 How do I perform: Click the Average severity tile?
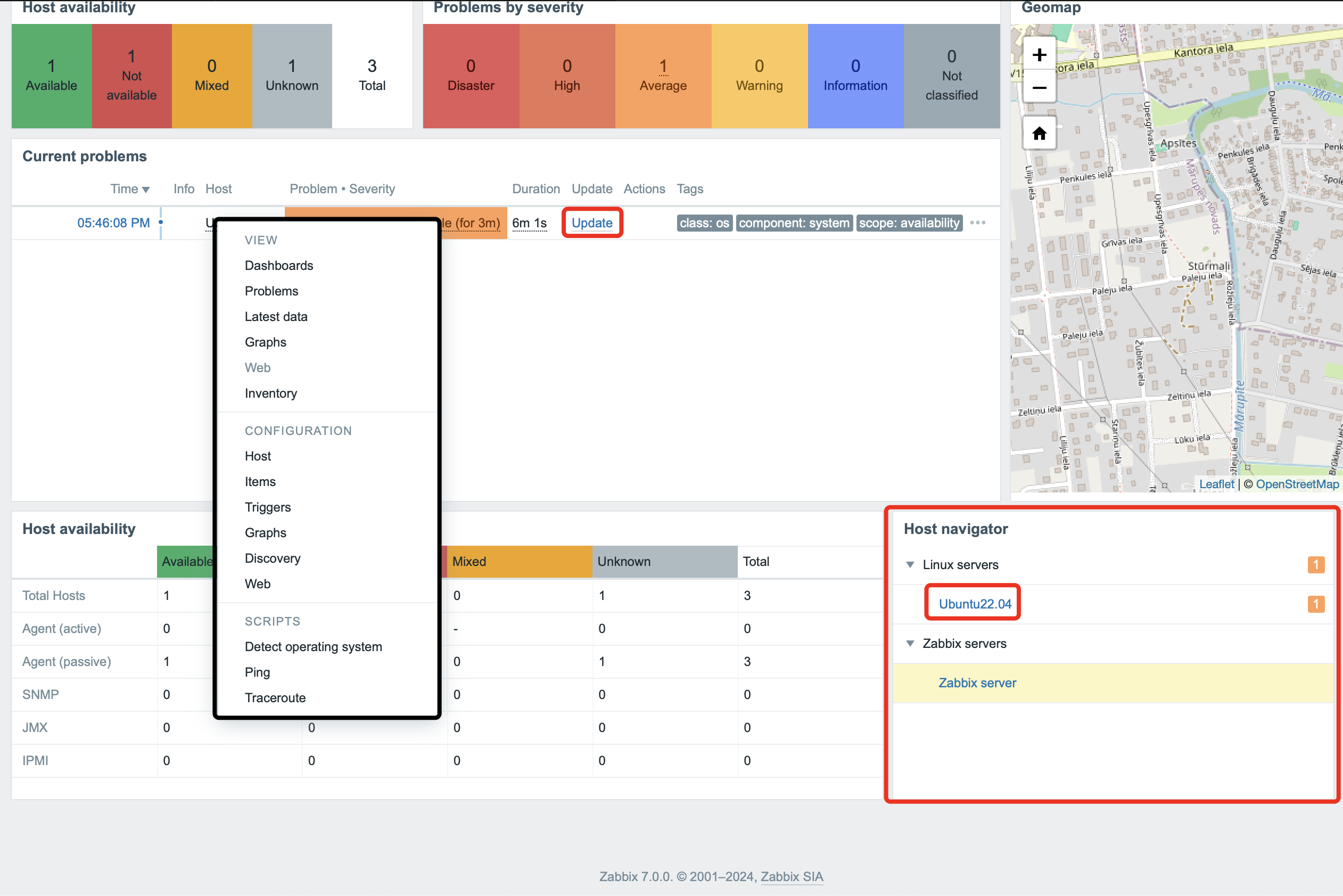[663, 76]
